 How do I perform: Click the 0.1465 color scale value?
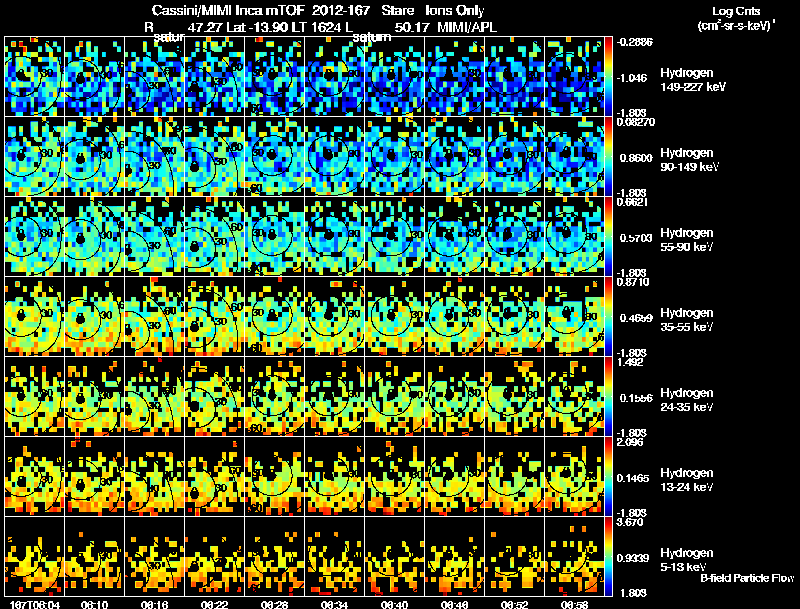tap(636, 478)
